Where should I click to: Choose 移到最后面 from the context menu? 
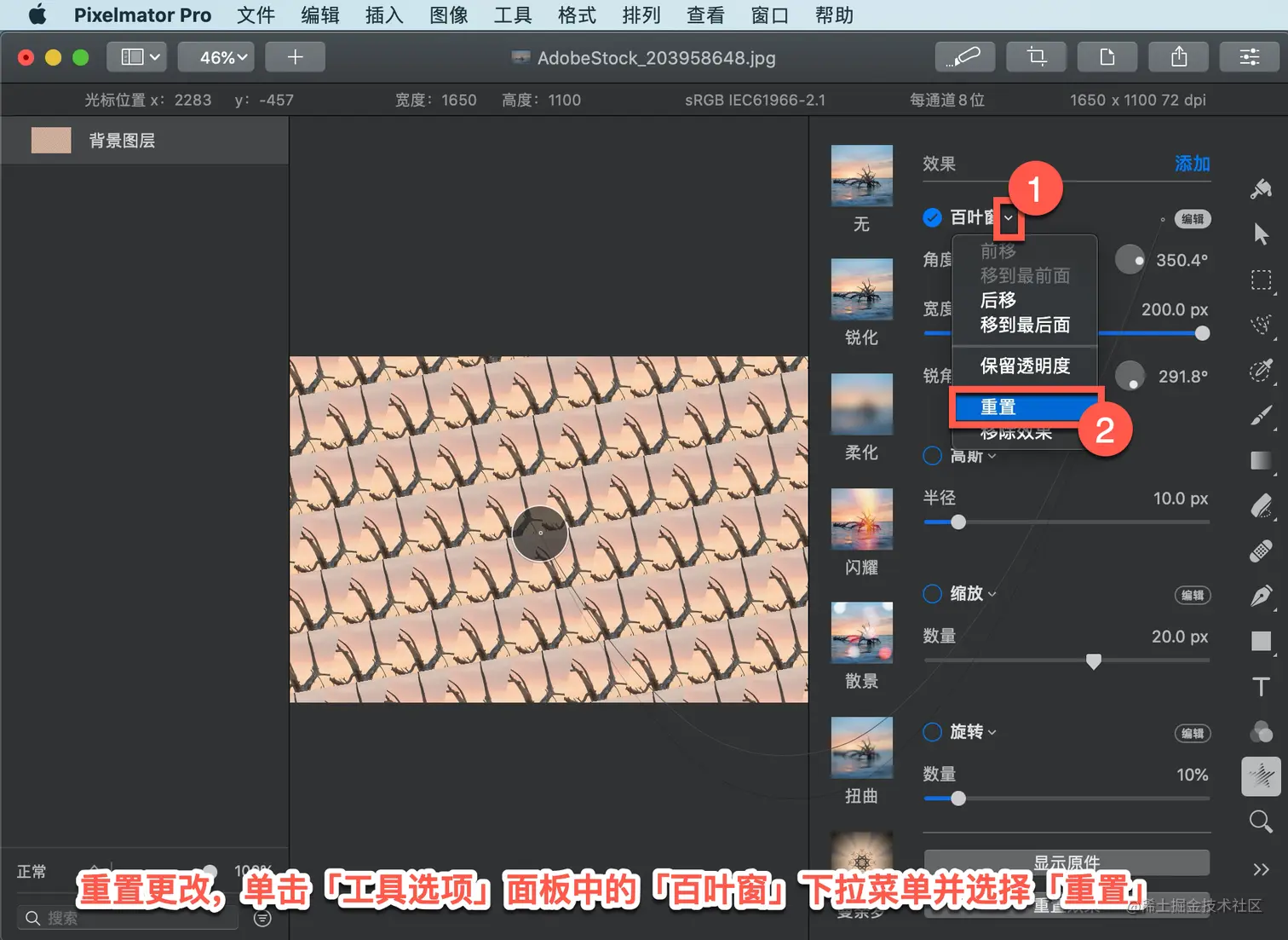point(1025,325)
